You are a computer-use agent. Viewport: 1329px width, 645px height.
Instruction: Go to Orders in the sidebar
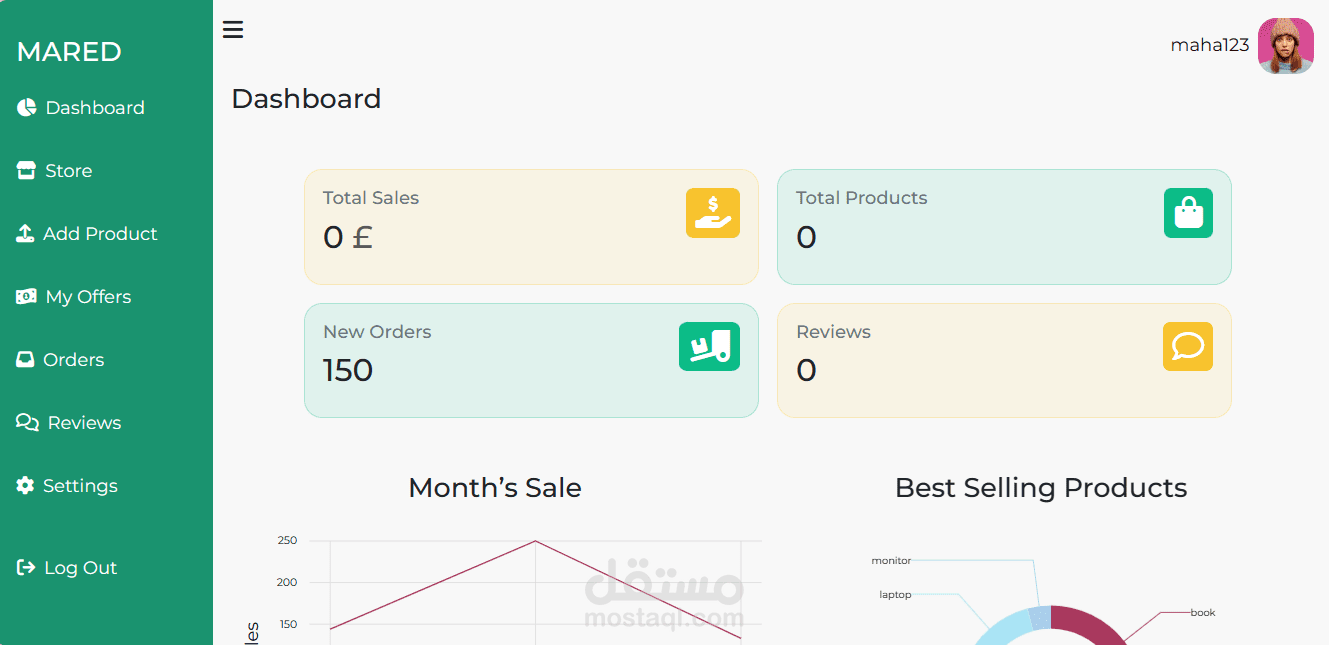pyautogui.click(x=73, y=360)
